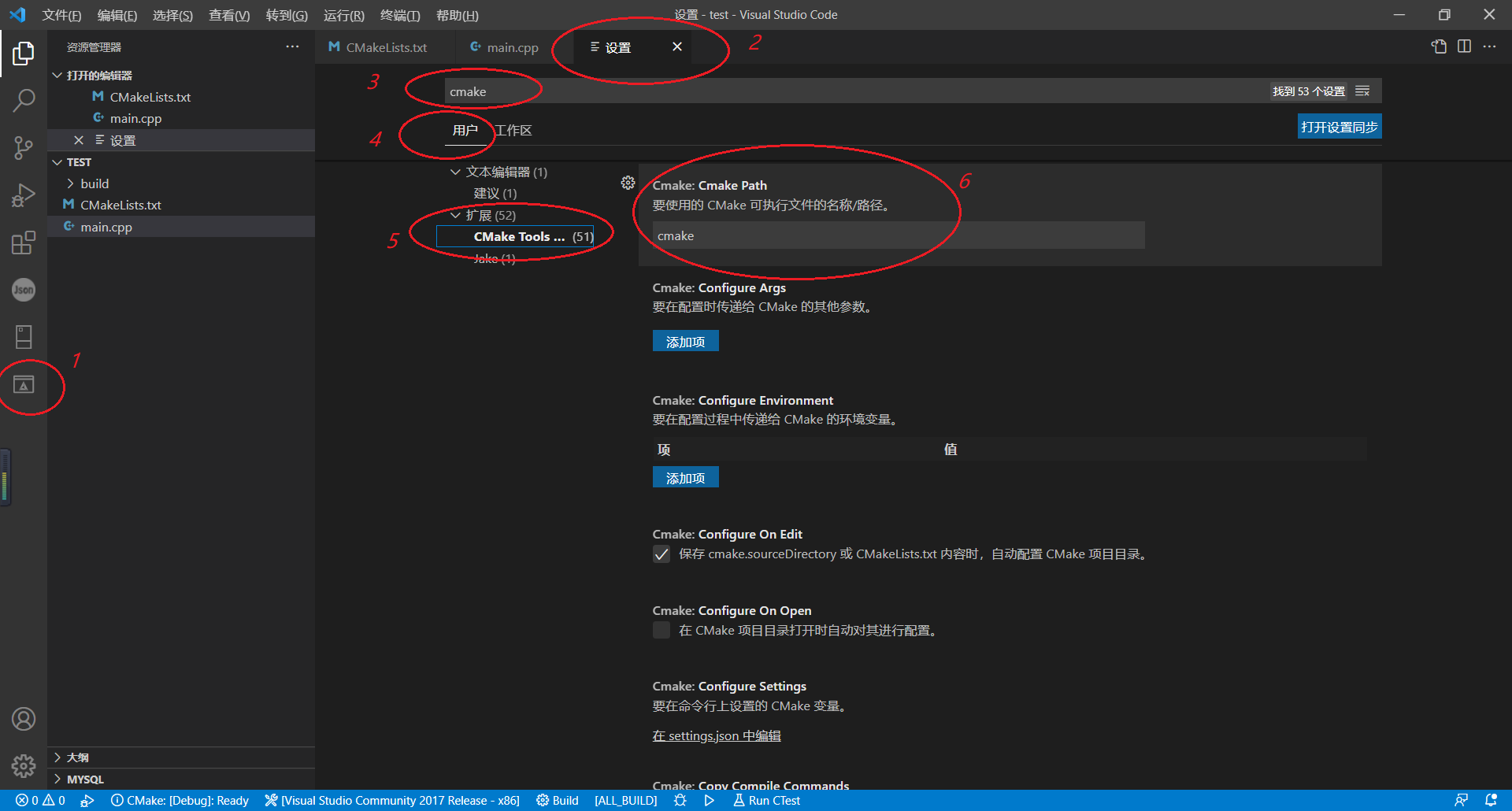
Task: Click the settings gear next to Cmake Path
Action: [628, 182]
